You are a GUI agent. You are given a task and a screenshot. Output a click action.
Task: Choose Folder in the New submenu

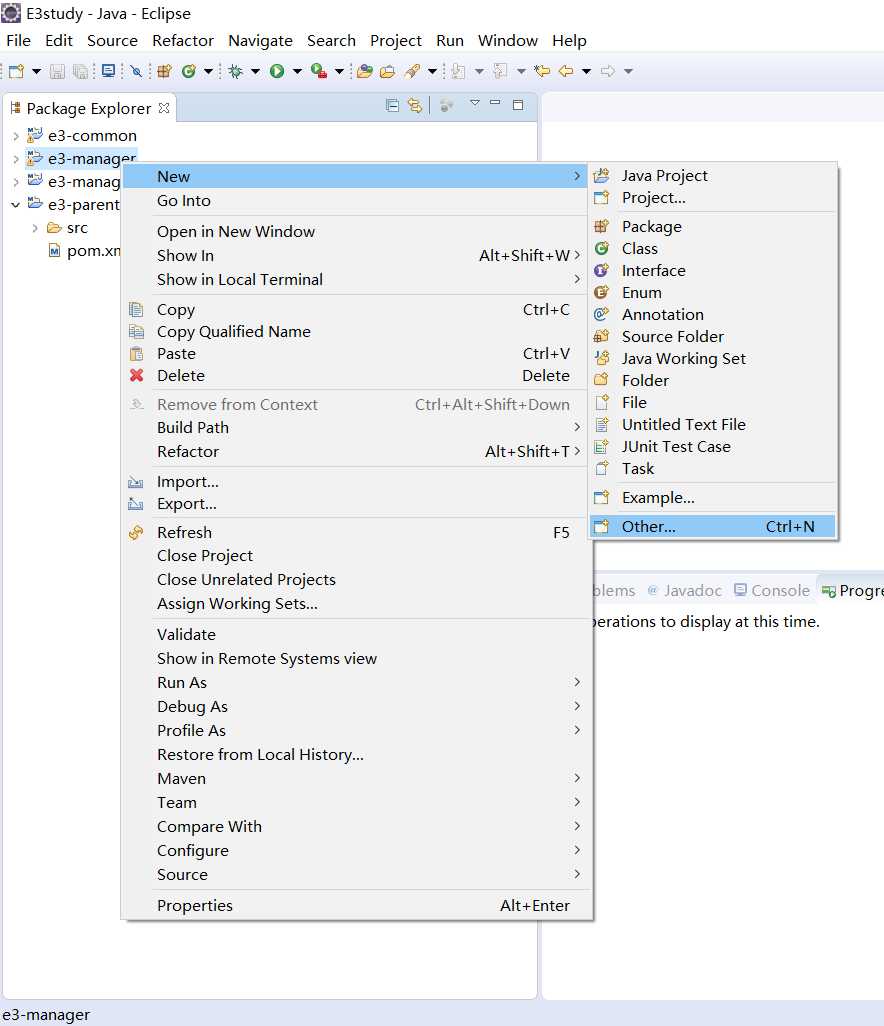[713, 380]
